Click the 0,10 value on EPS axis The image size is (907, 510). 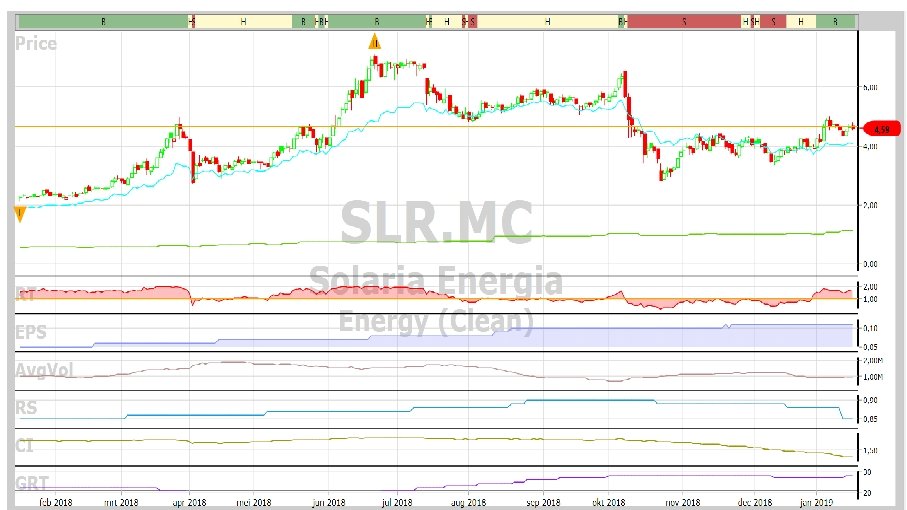pyautogui.click(x=870, y=328)
